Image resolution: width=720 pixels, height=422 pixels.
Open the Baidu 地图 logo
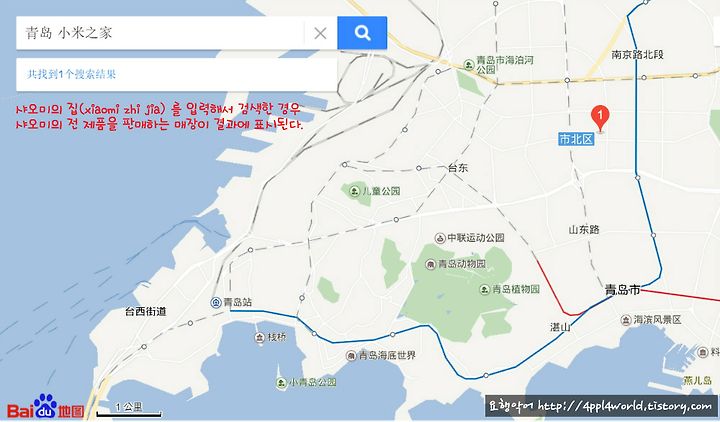click(45, 406)
